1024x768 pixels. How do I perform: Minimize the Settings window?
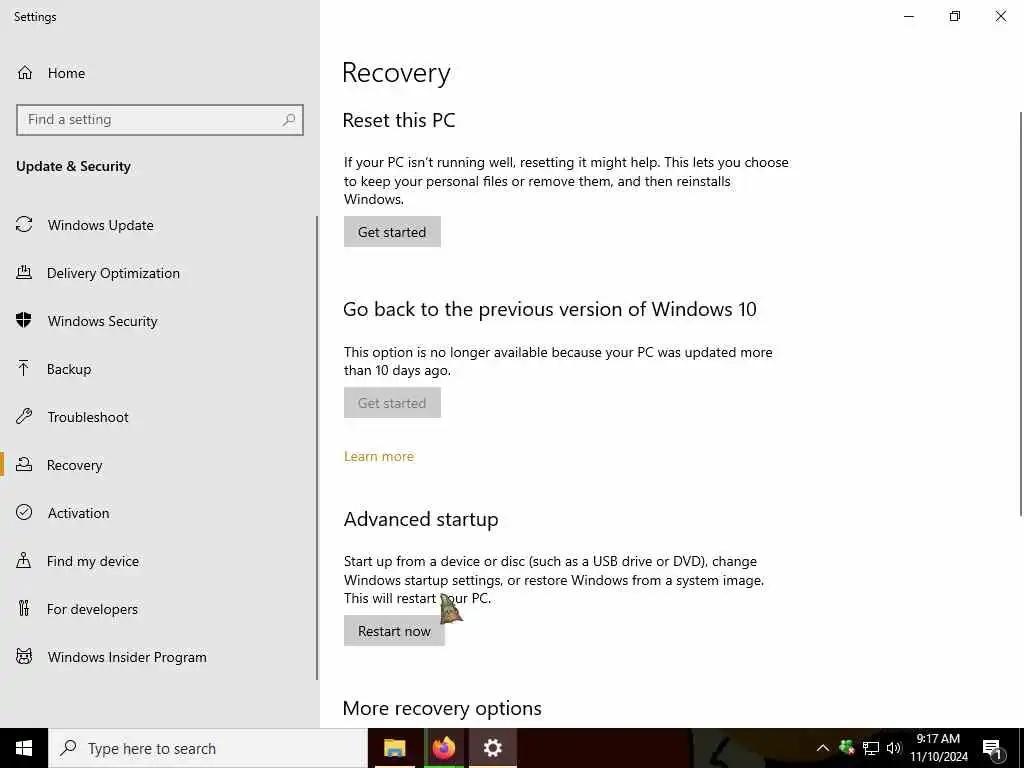[908, 16]
